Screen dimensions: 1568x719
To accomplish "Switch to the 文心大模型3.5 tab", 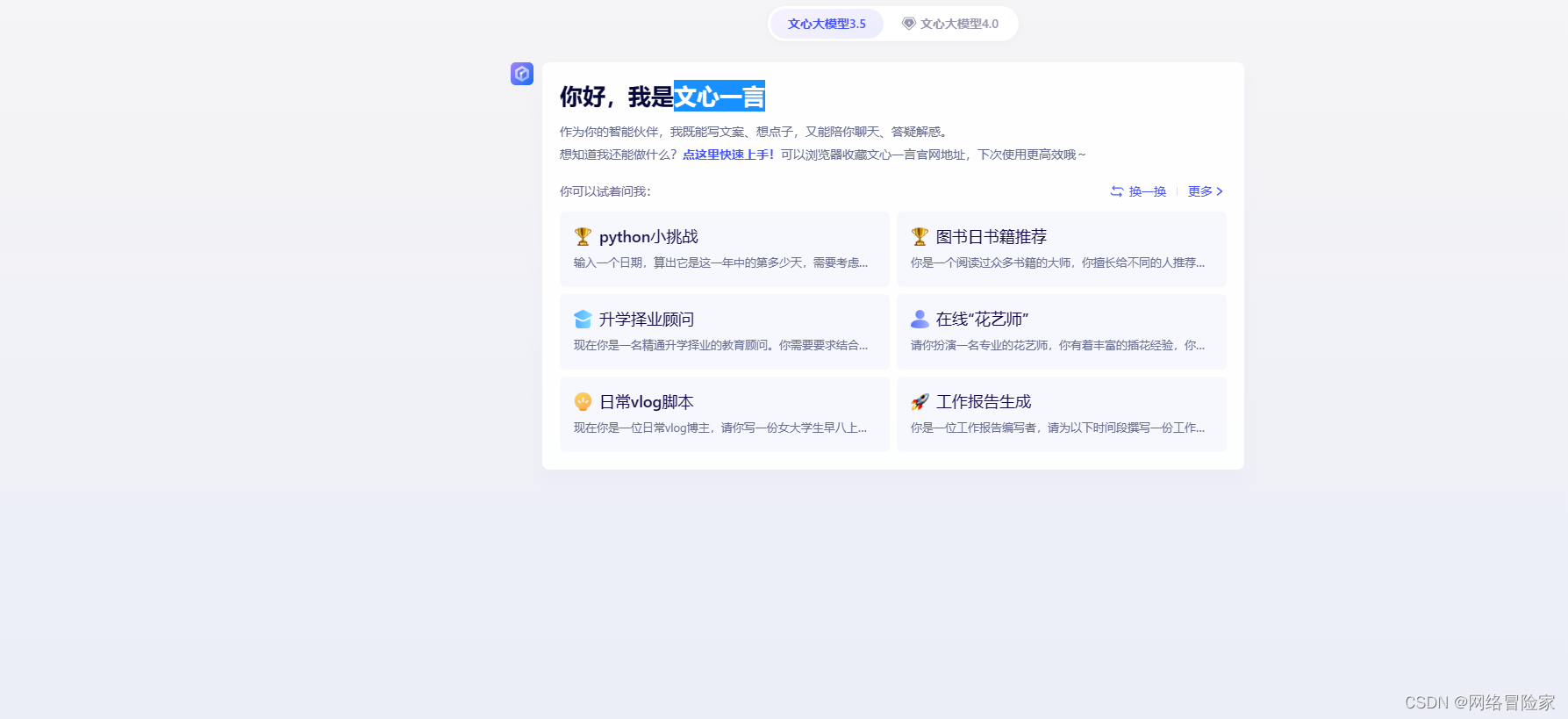I will 827,24.
